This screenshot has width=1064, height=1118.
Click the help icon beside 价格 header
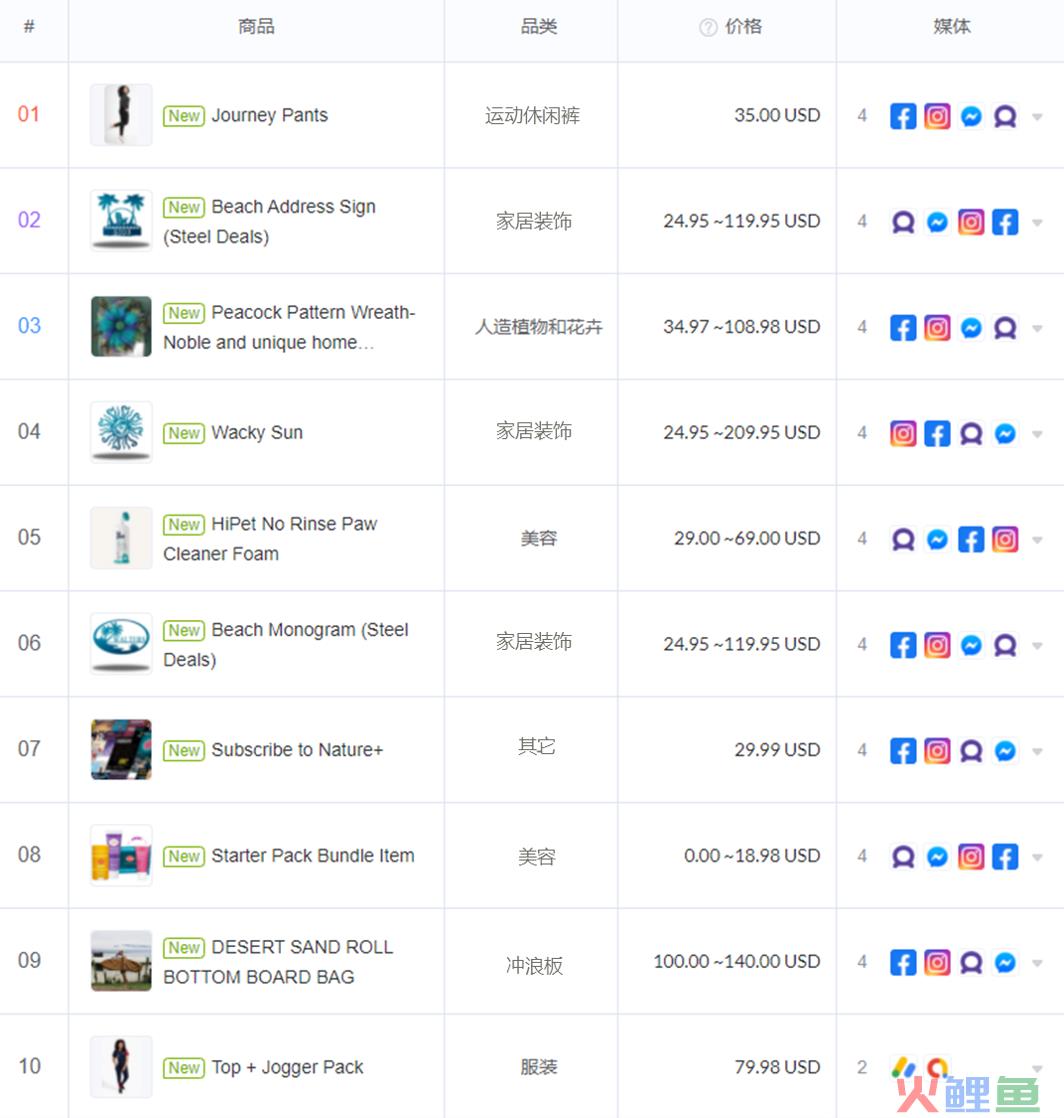[x=707, y=27]
